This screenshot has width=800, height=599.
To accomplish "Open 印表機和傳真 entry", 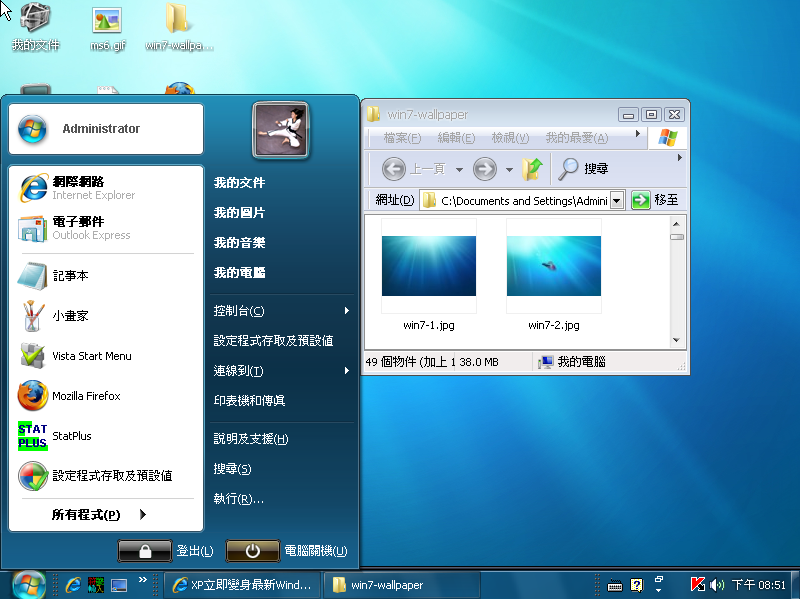I will tap(249, 401).
